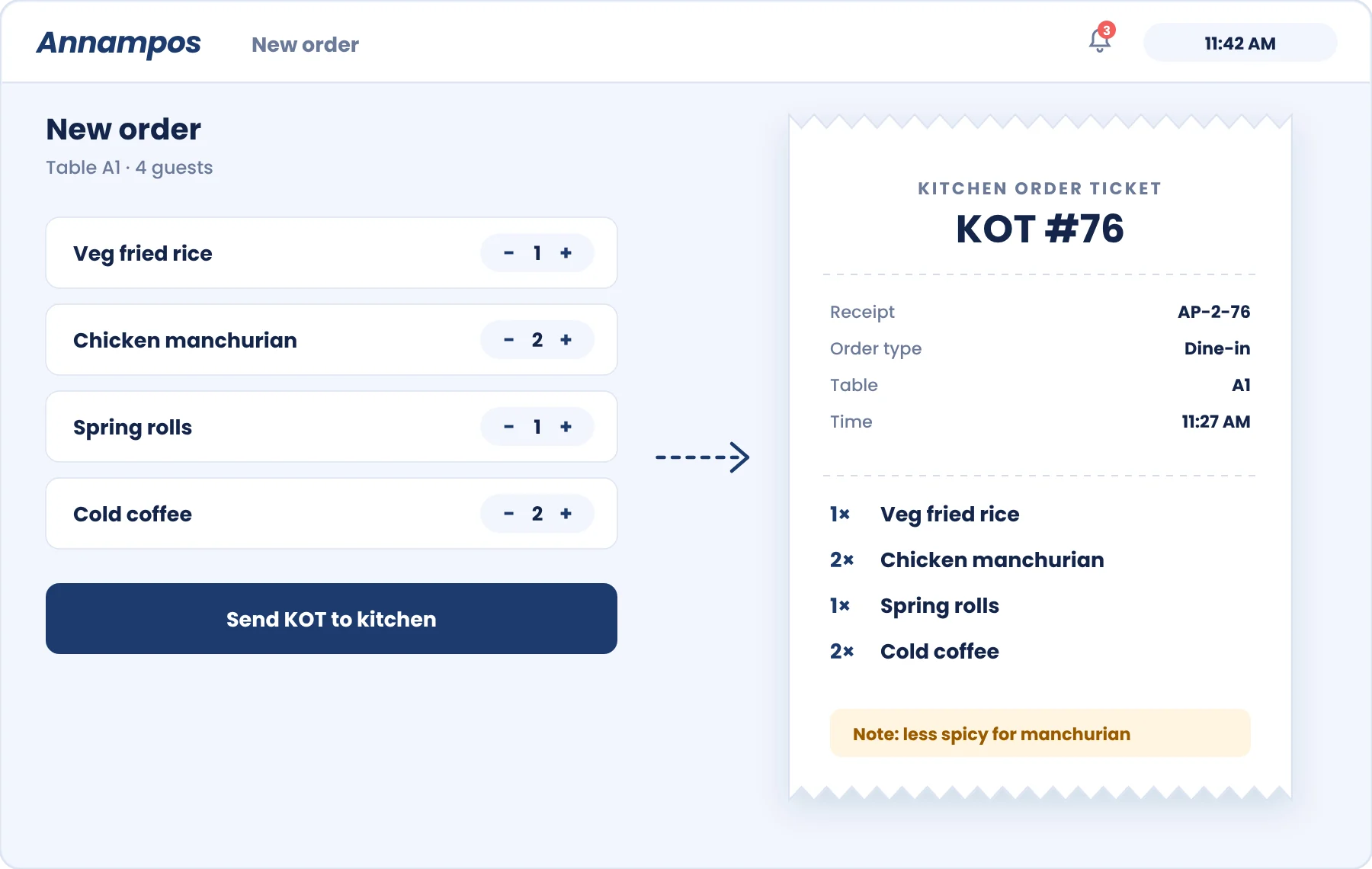Click 2× Chicken manchurian on the ticket
1372x869 pixels.
tap(966, 560)
